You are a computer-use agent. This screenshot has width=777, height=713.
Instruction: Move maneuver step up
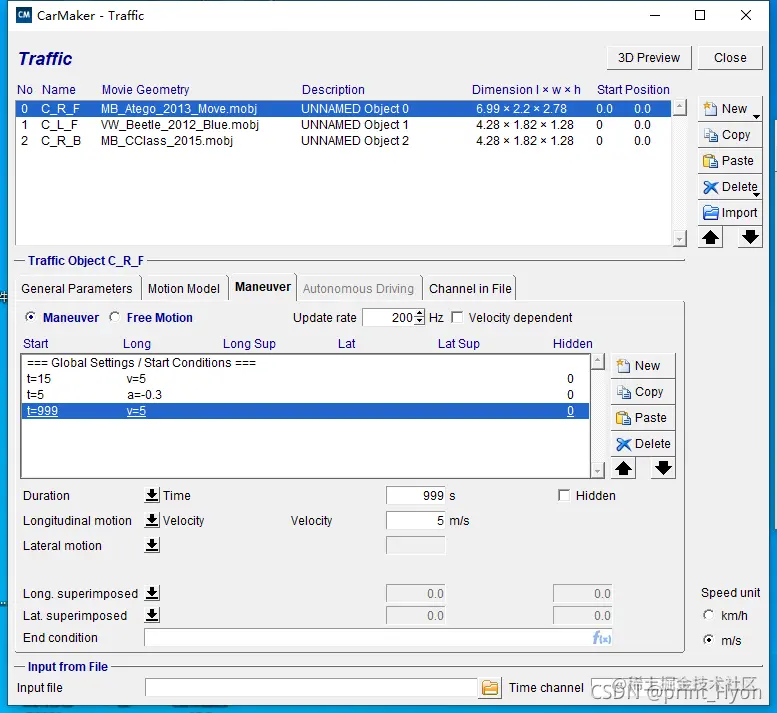click(x=623, y=468)
